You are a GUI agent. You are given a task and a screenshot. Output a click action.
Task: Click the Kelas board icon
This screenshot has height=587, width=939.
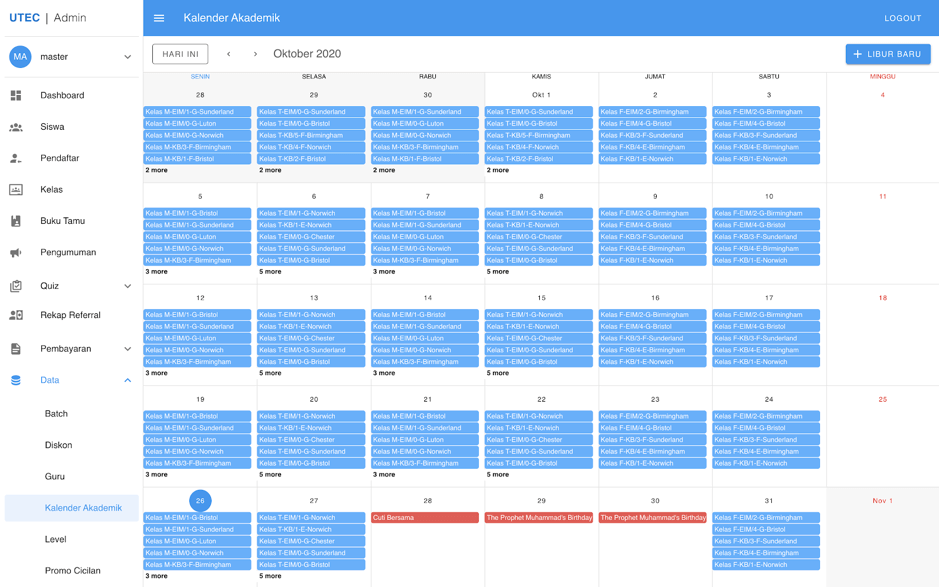point(16,189)
